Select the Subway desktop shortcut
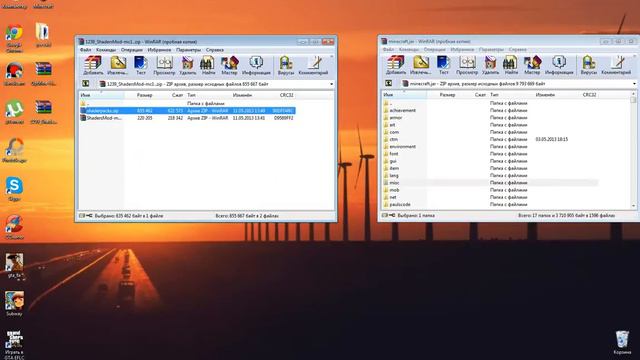 click(x=14, y=304)
